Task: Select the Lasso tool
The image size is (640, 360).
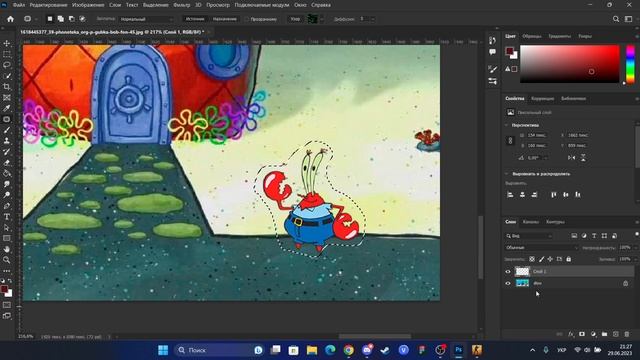Action: [7, 65]
